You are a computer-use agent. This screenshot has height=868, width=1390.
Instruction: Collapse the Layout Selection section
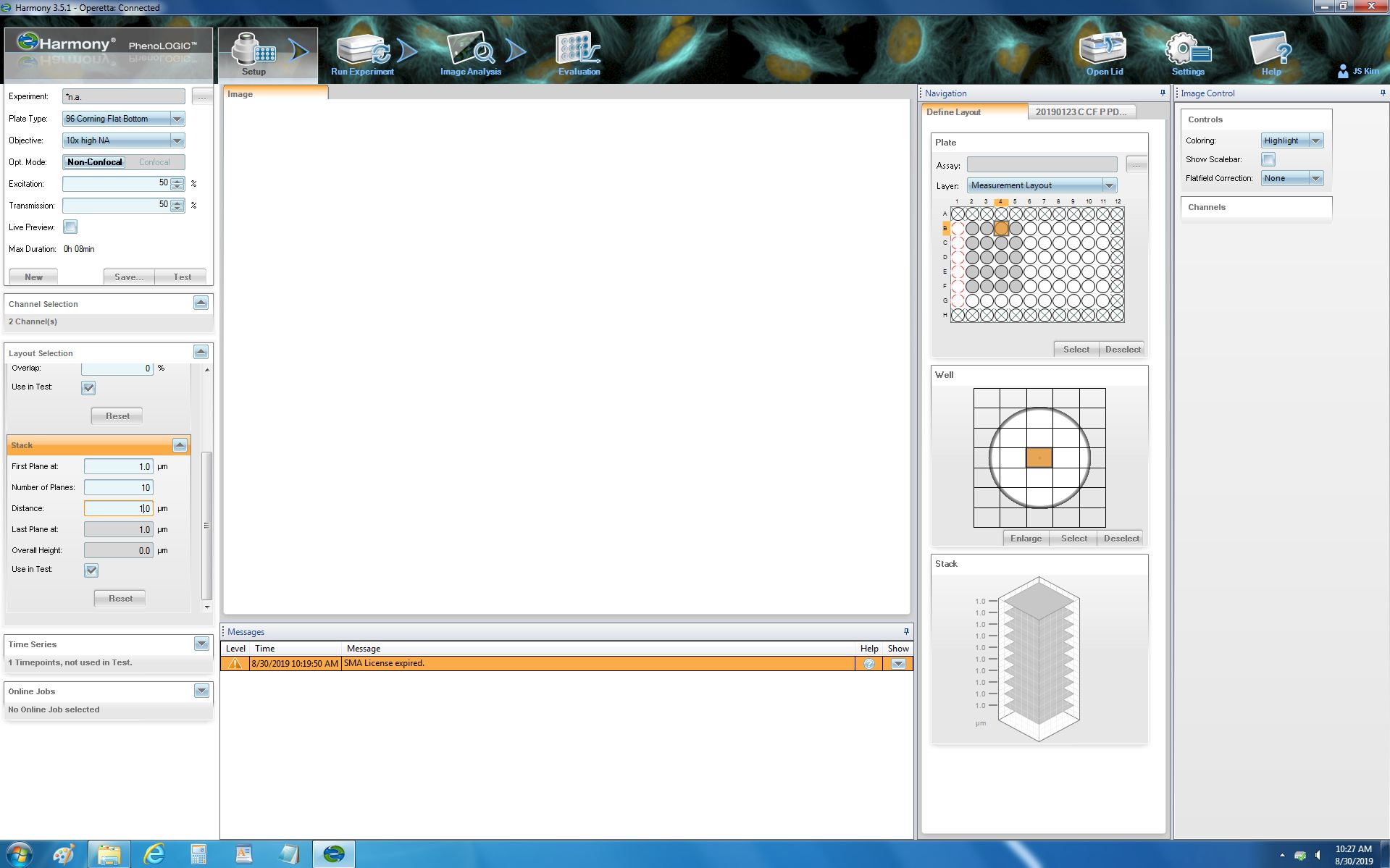[x=201, y=352]
